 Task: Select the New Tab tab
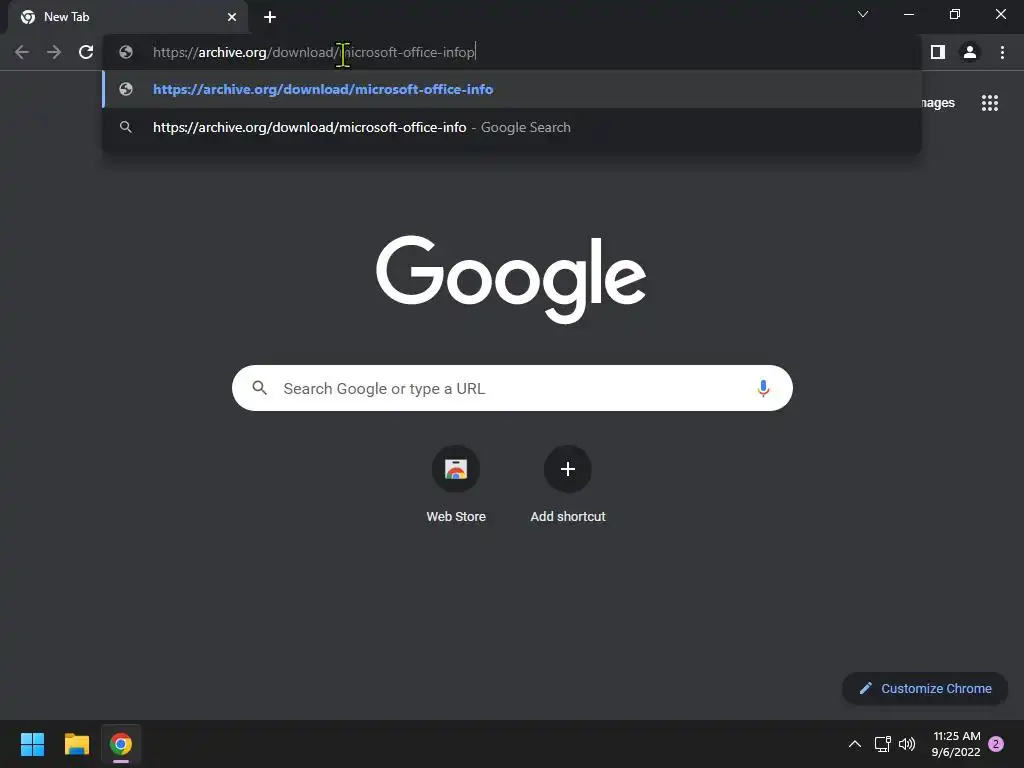[x=128, y=17]
